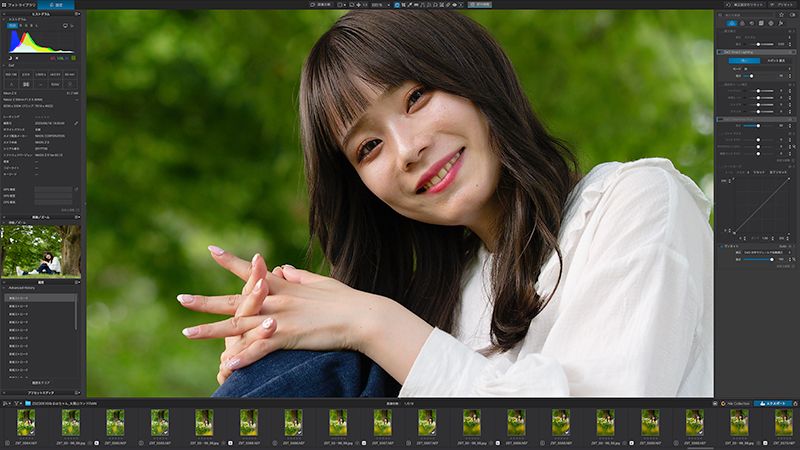Image resolution: width=800 pixels, height=450 pixels.
Task: Select the Detail palette category icon
Action: 752,23
